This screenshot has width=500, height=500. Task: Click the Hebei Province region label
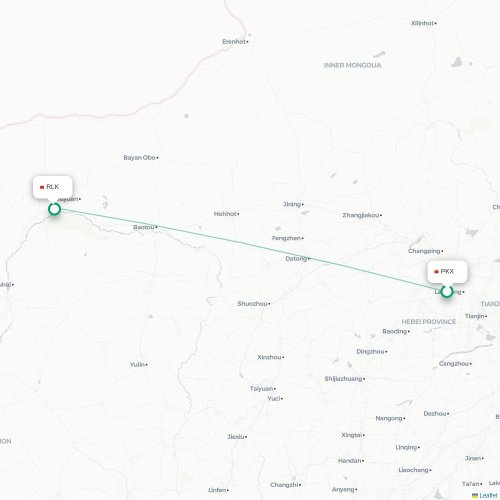coord(429,322)
